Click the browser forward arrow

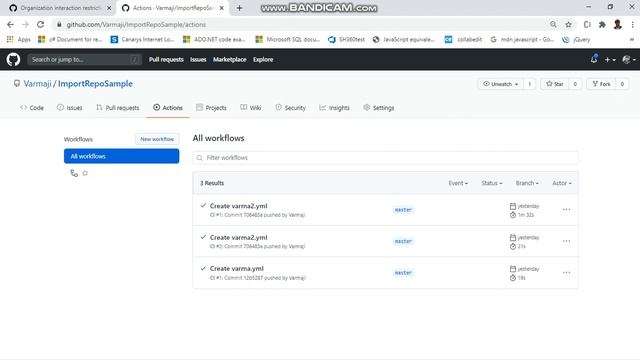tap(25, 24)
